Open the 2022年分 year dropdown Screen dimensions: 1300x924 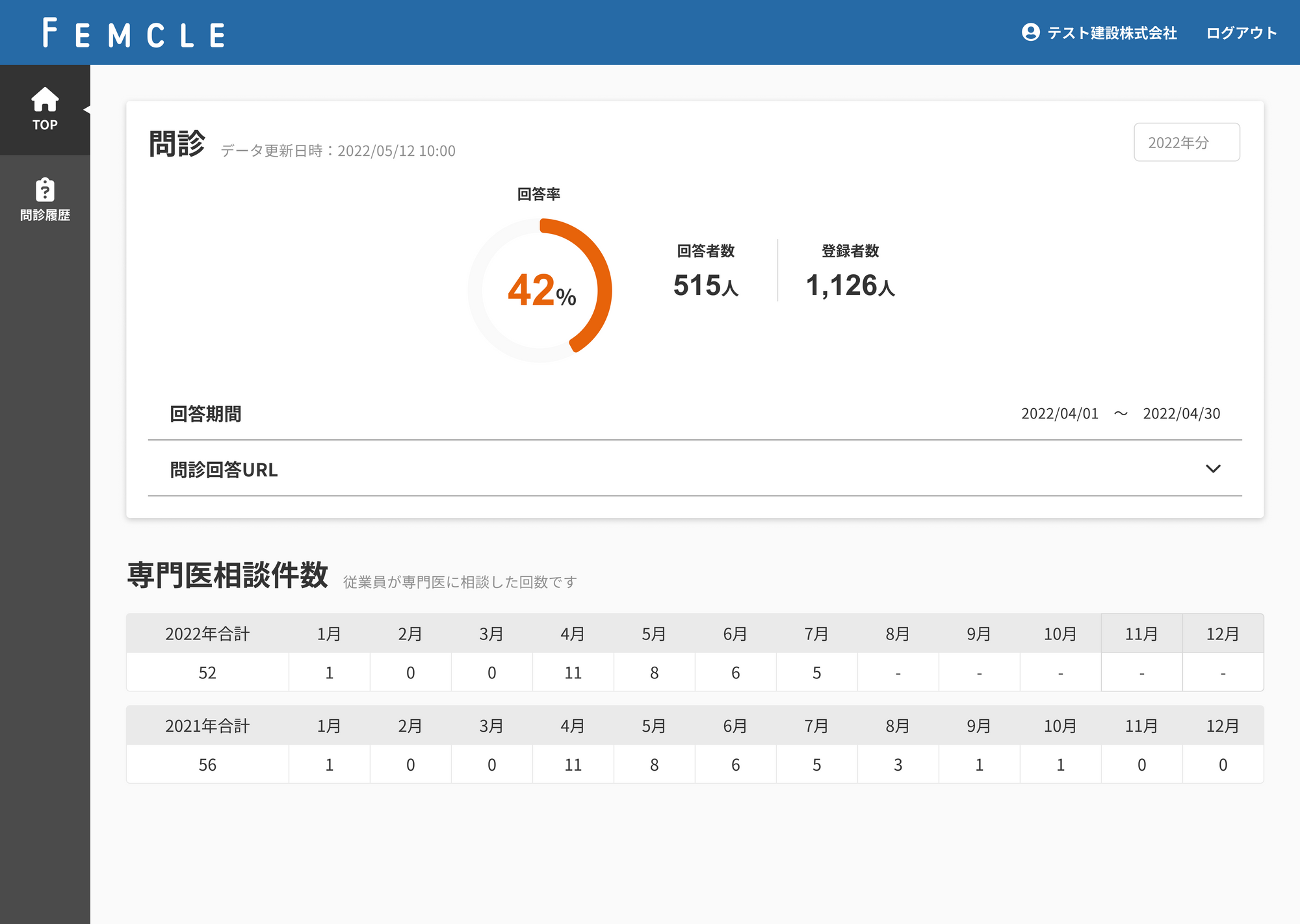point(1186,142)
